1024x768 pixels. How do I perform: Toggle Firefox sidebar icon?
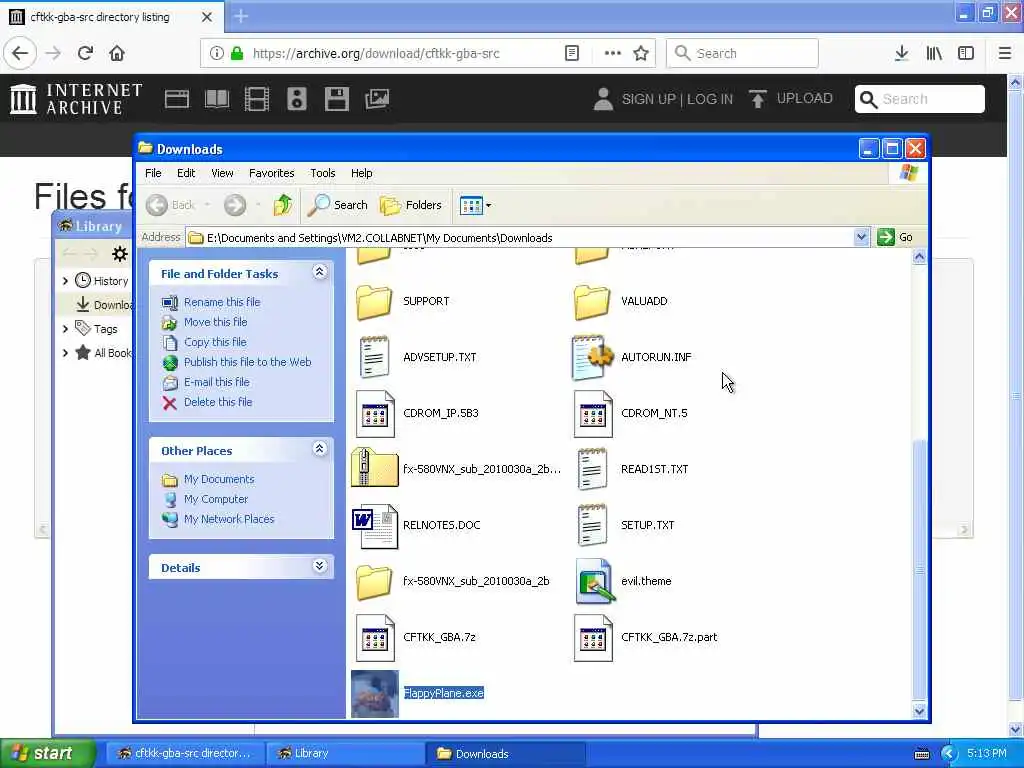click(966, 53)
